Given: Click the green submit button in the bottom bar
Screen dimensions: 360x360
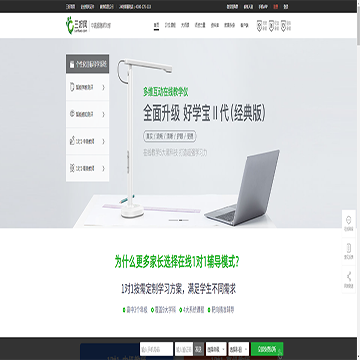Looking at the screenshot, I should point(267,349).
